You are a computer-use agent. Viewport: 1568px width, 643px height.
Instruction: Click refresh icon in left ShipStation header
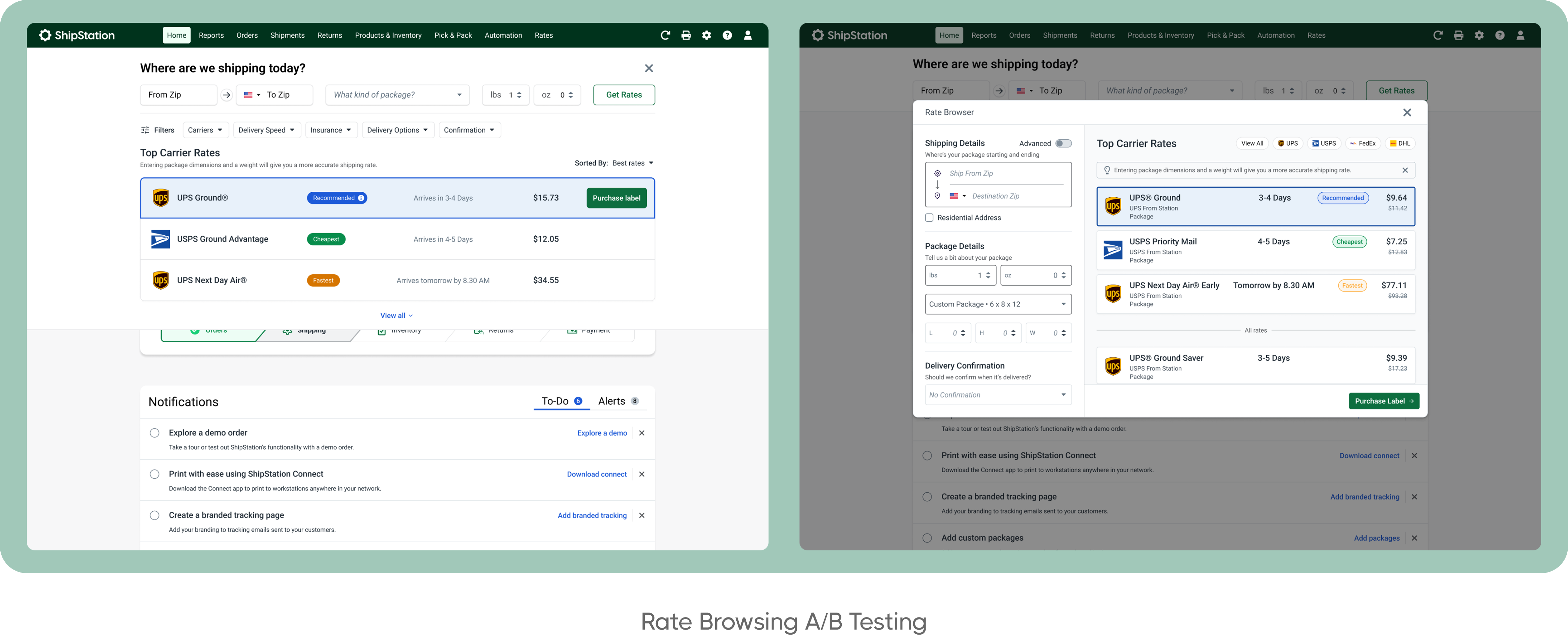click(665, 35)
